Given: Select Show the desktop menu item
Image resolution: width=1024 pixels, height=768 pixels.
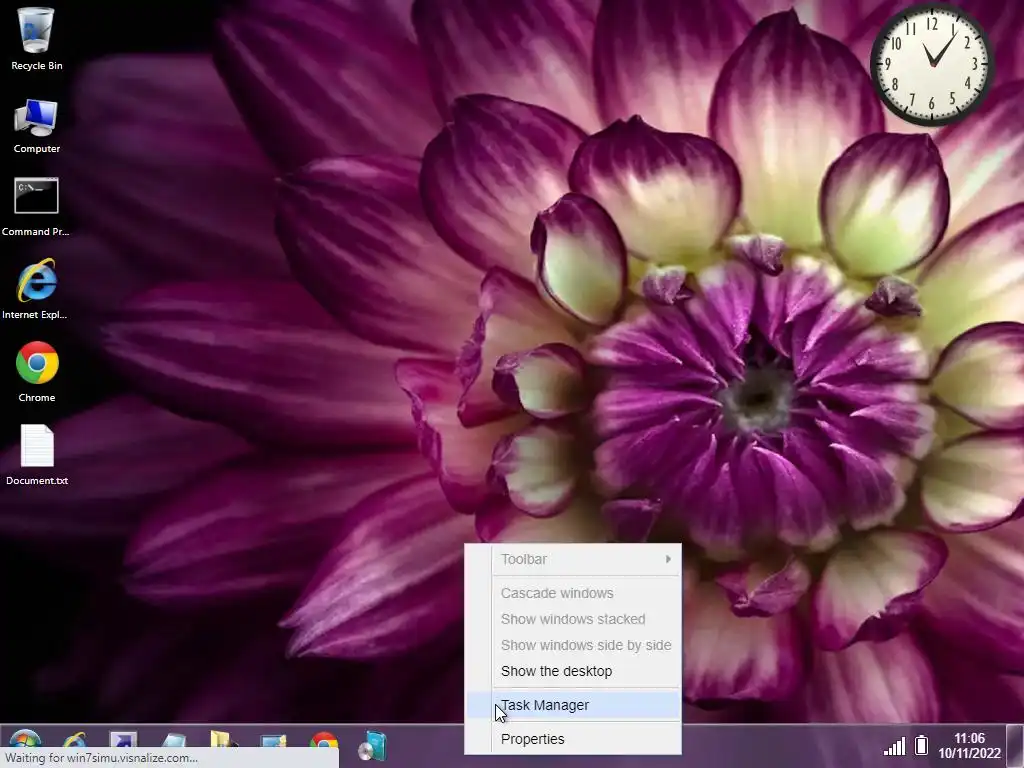Looking at the screenshot, I should (x=573, y=671).
